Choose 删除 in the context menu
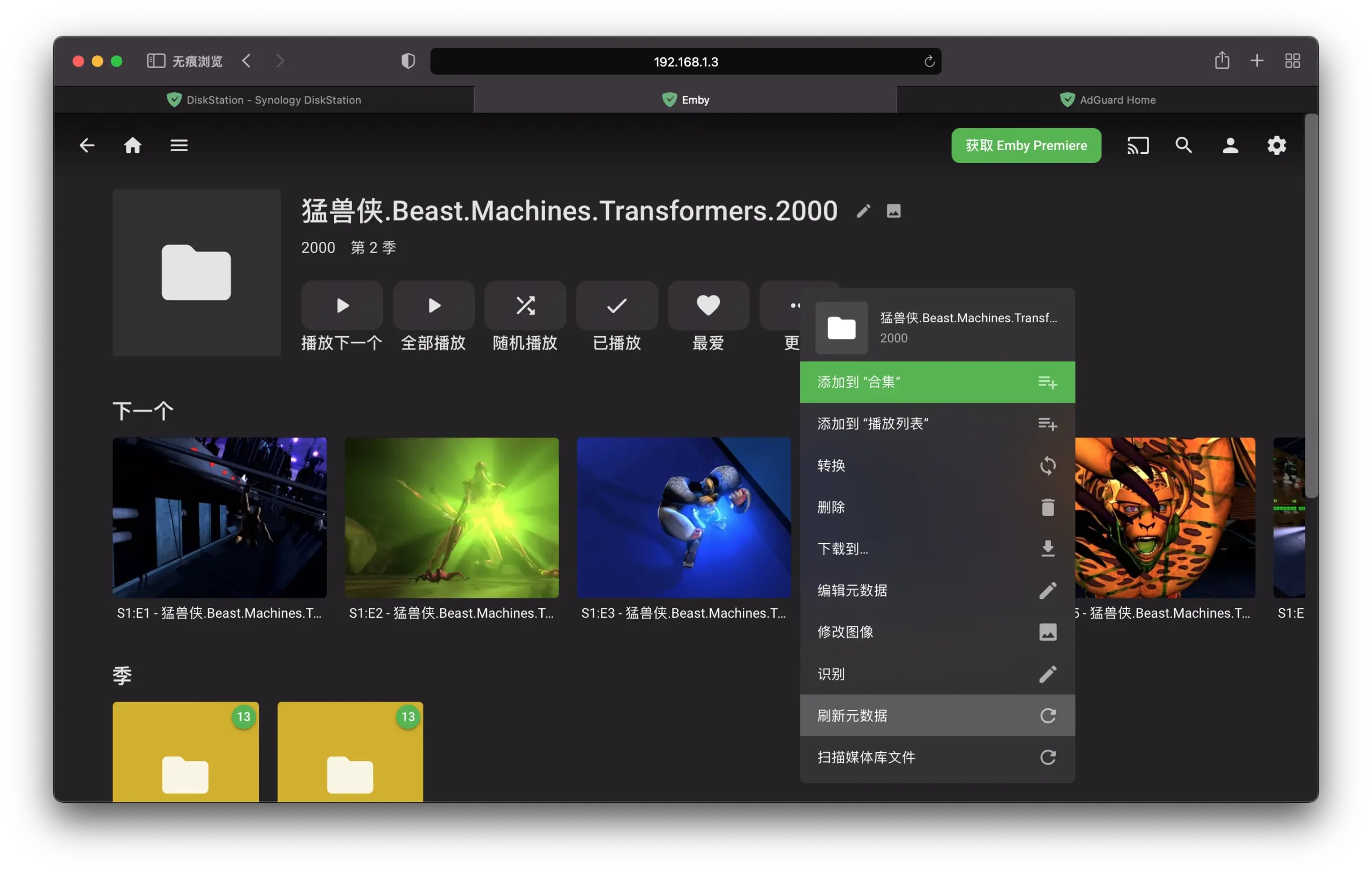Screen dimensions: 1372x873 coord(937,507)
